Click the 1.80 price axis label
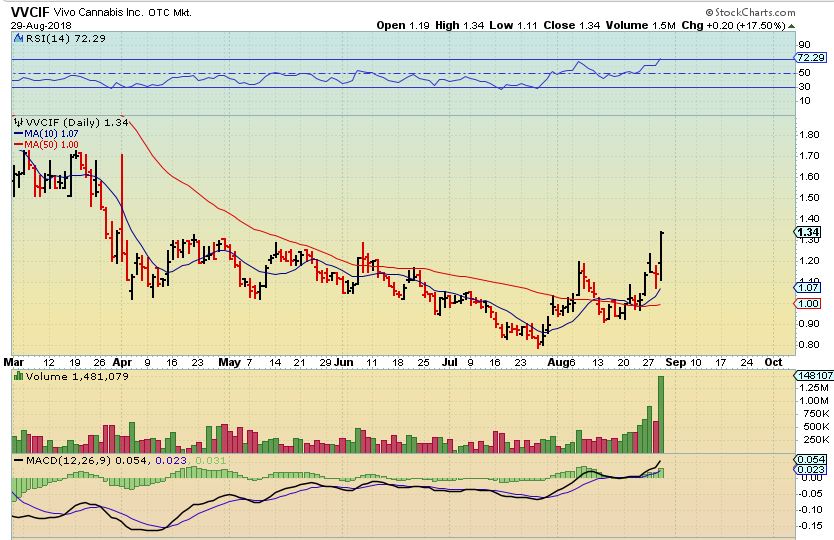Screen dimensions: 834x540 coord(809,135)
